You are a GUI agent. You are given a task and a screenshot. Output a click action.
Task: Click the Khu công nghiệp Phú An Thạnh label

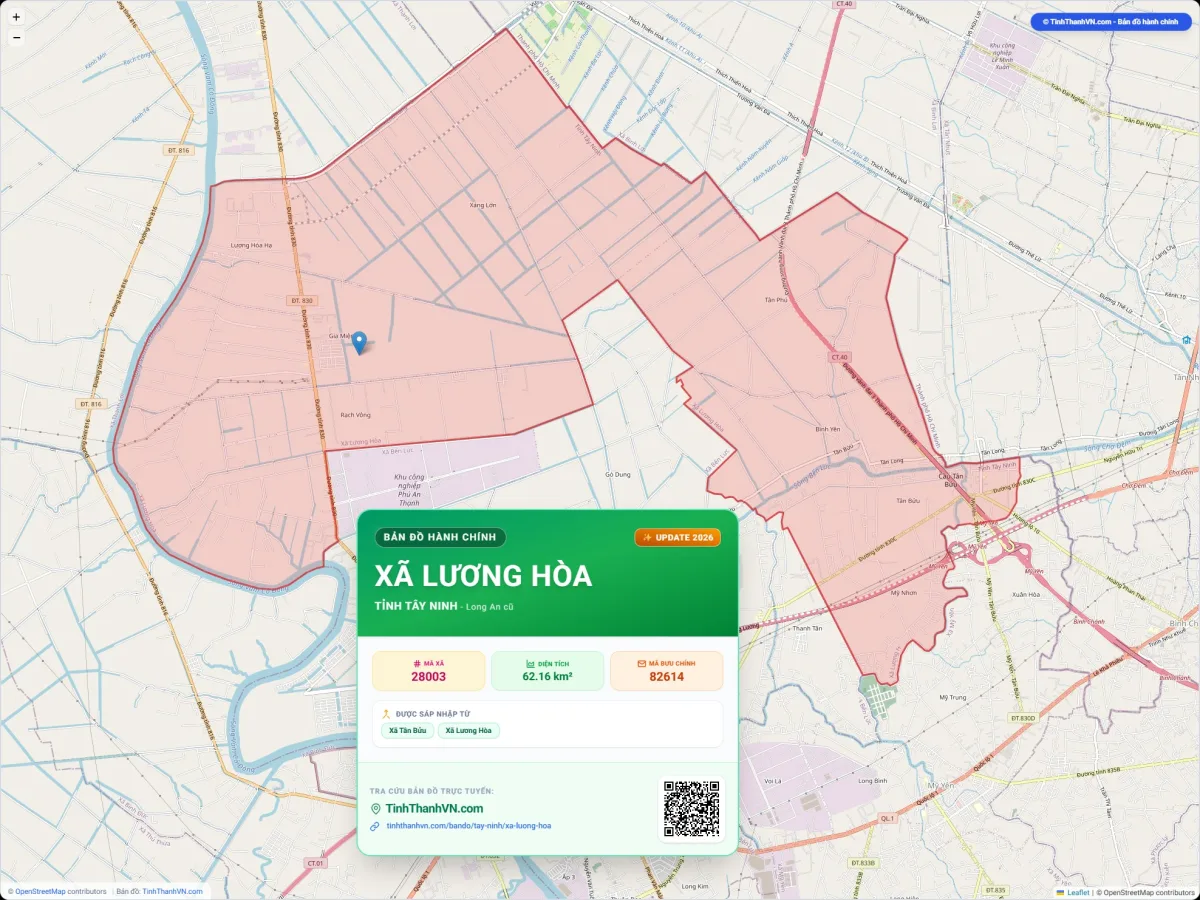pos(409,490)
